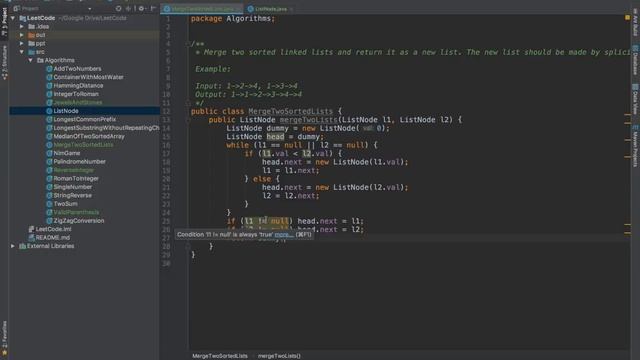The width and height of the screenshot is (640, 360).
Task: Open the Favorites tool window tab
Action: pos(4,338)
